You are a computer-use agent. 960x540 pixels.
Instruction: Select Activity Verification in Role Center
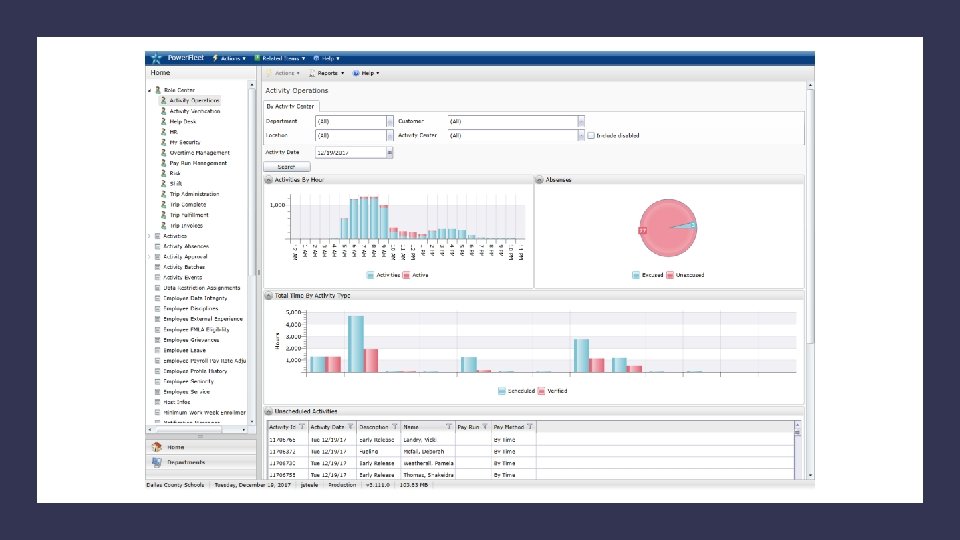point(194,111)
